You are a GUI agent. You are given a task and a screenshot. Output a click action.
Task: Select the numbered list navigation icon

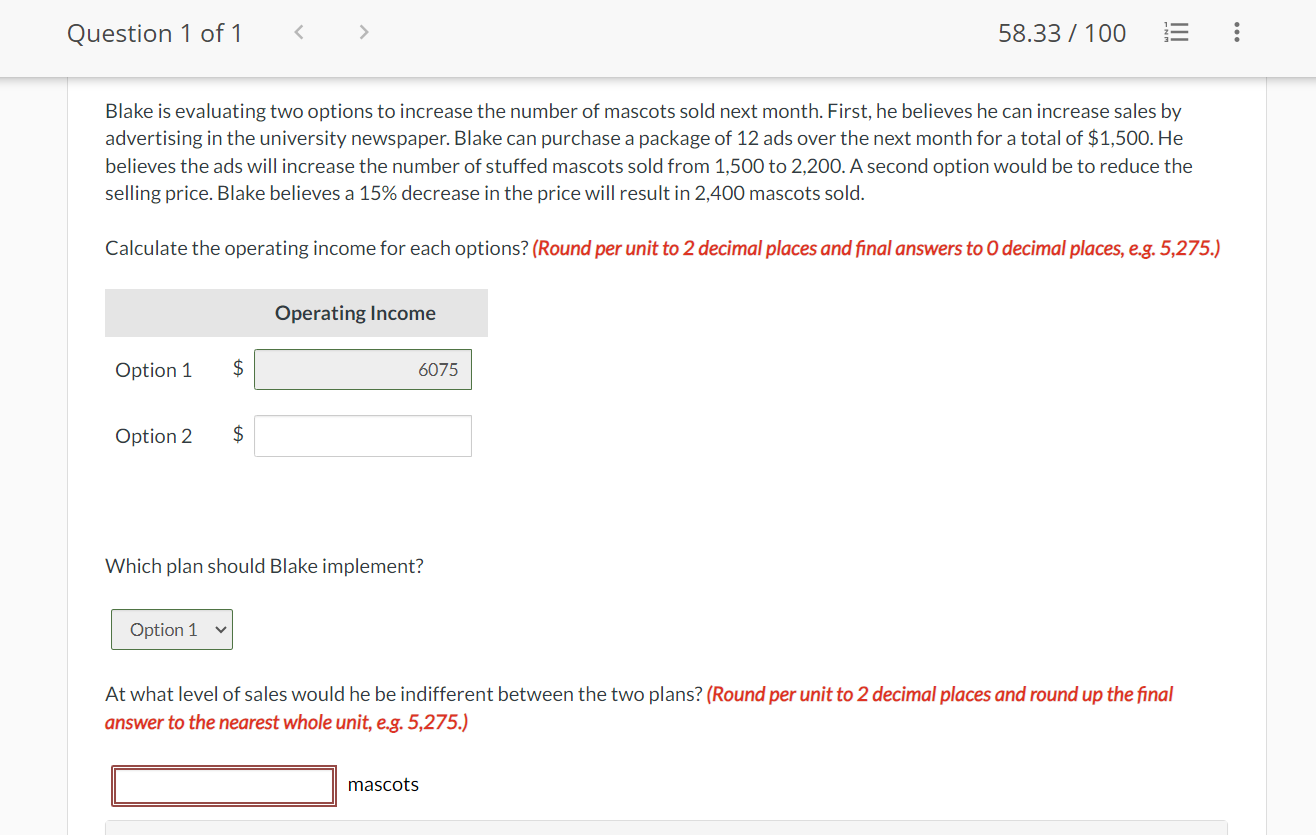coord(1176,32)
